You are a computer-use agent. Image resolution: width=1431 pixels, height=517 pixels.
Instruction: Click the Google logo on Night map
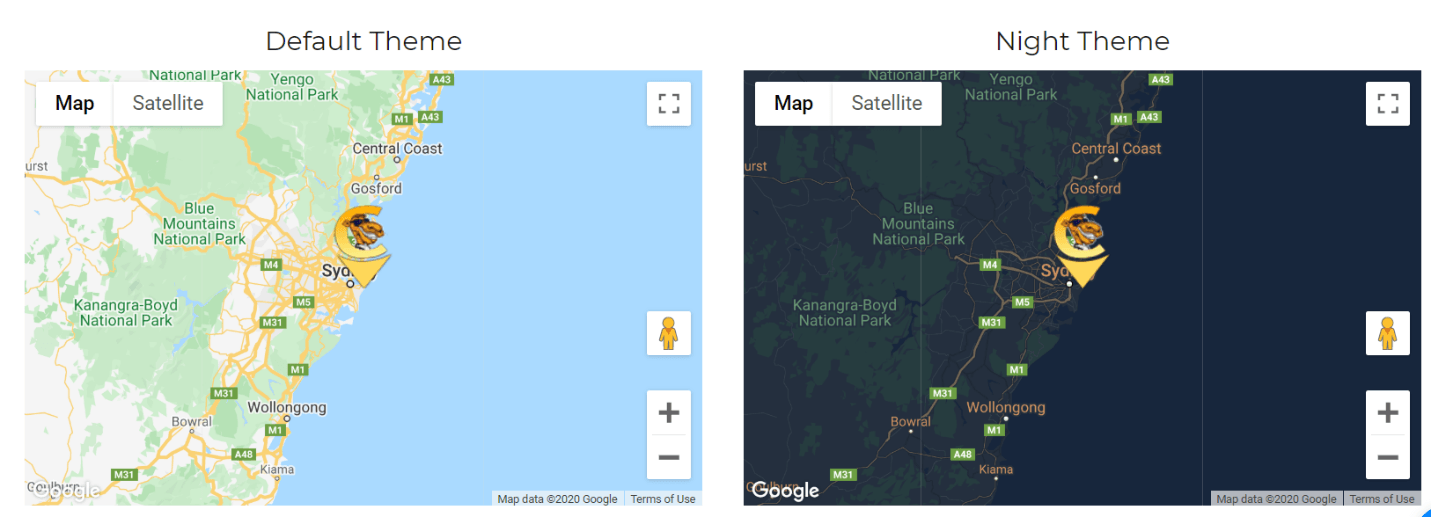pos(785,490)
